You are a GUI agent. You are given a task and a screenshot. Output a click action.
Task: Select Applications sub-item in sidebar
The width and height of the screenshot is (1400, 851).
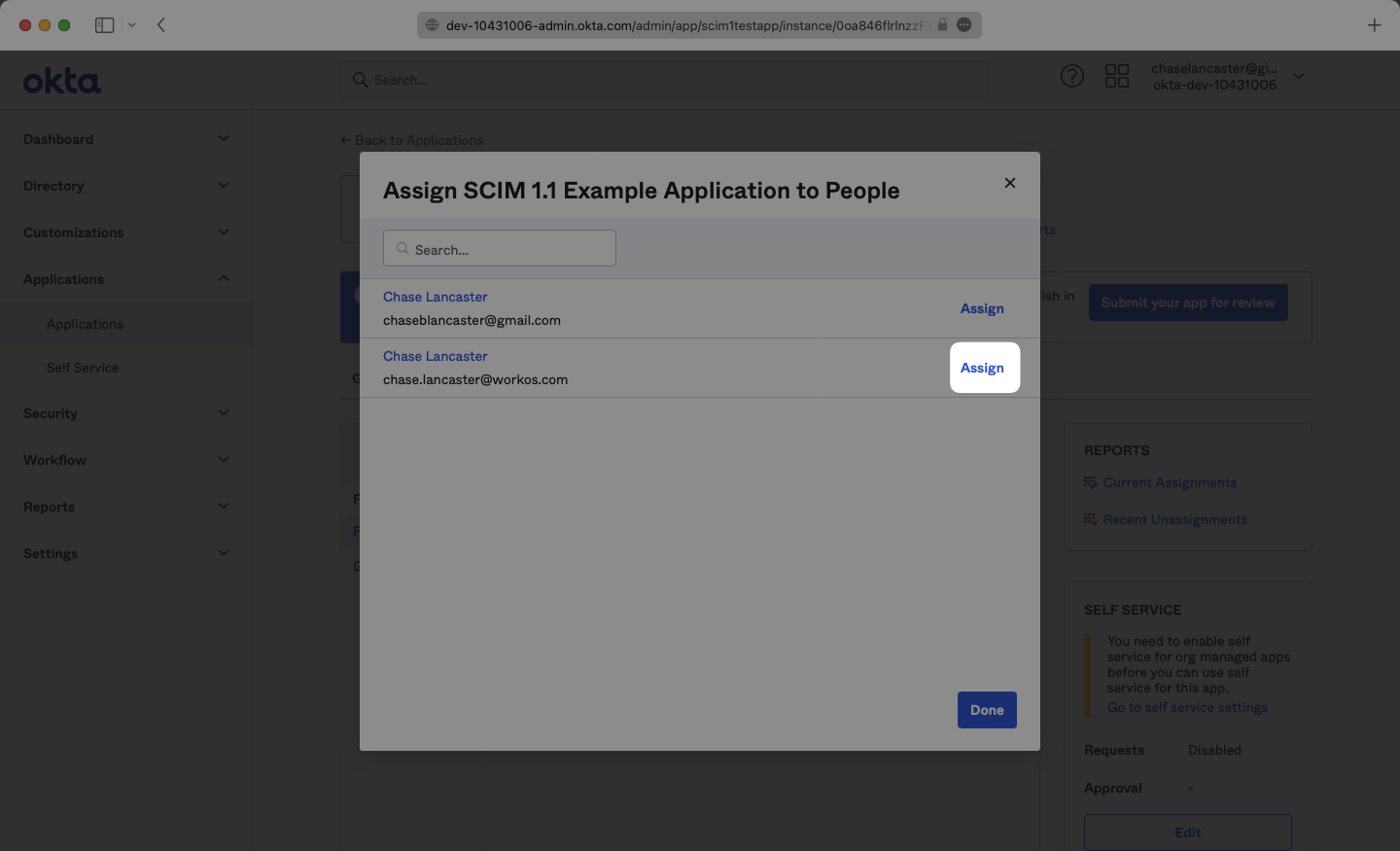85,324
